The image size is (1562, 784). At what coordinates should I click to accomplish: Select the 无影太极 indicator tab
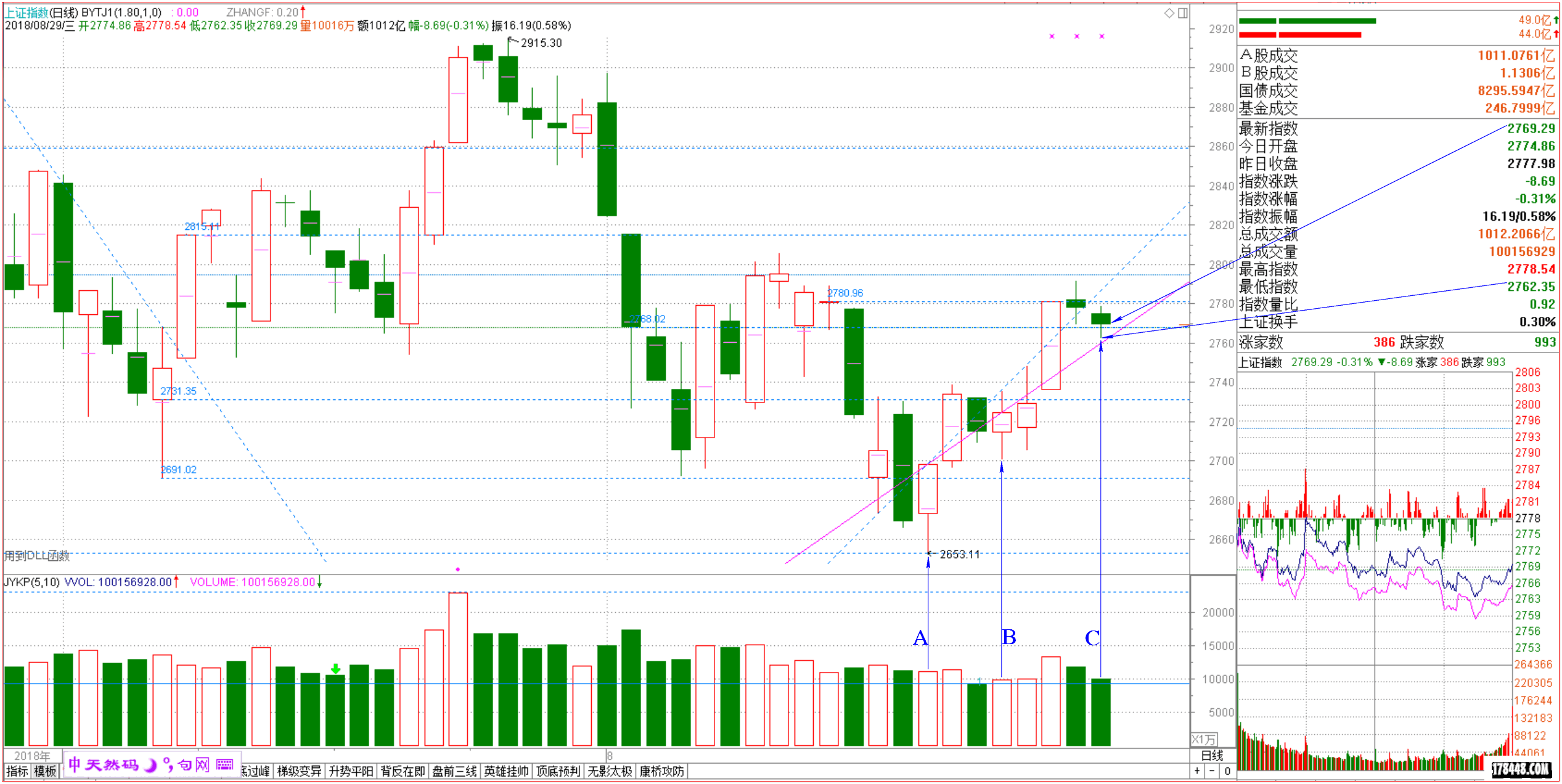[x=610, y=771]
